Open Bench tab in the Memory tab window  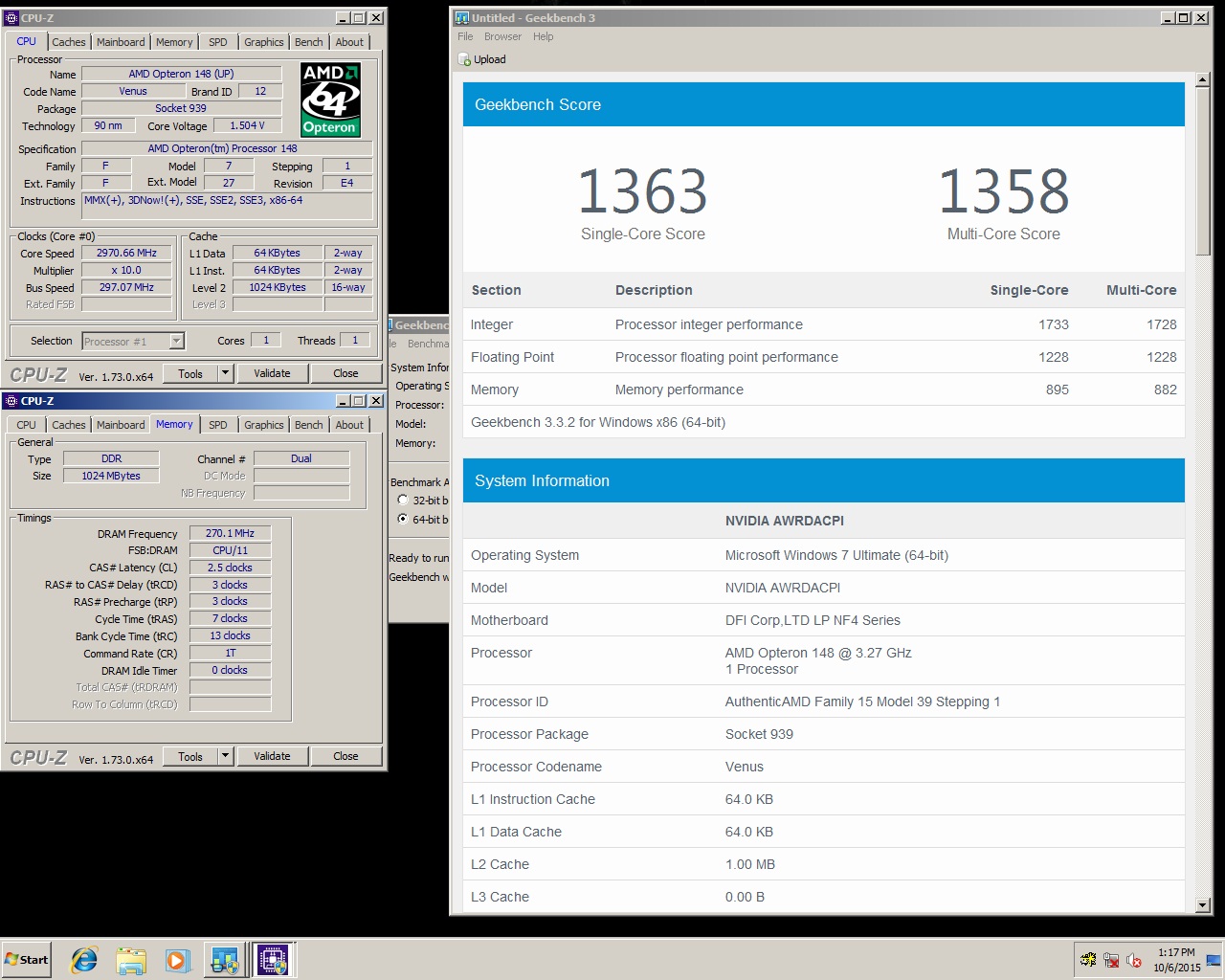[x=309, y=425]
